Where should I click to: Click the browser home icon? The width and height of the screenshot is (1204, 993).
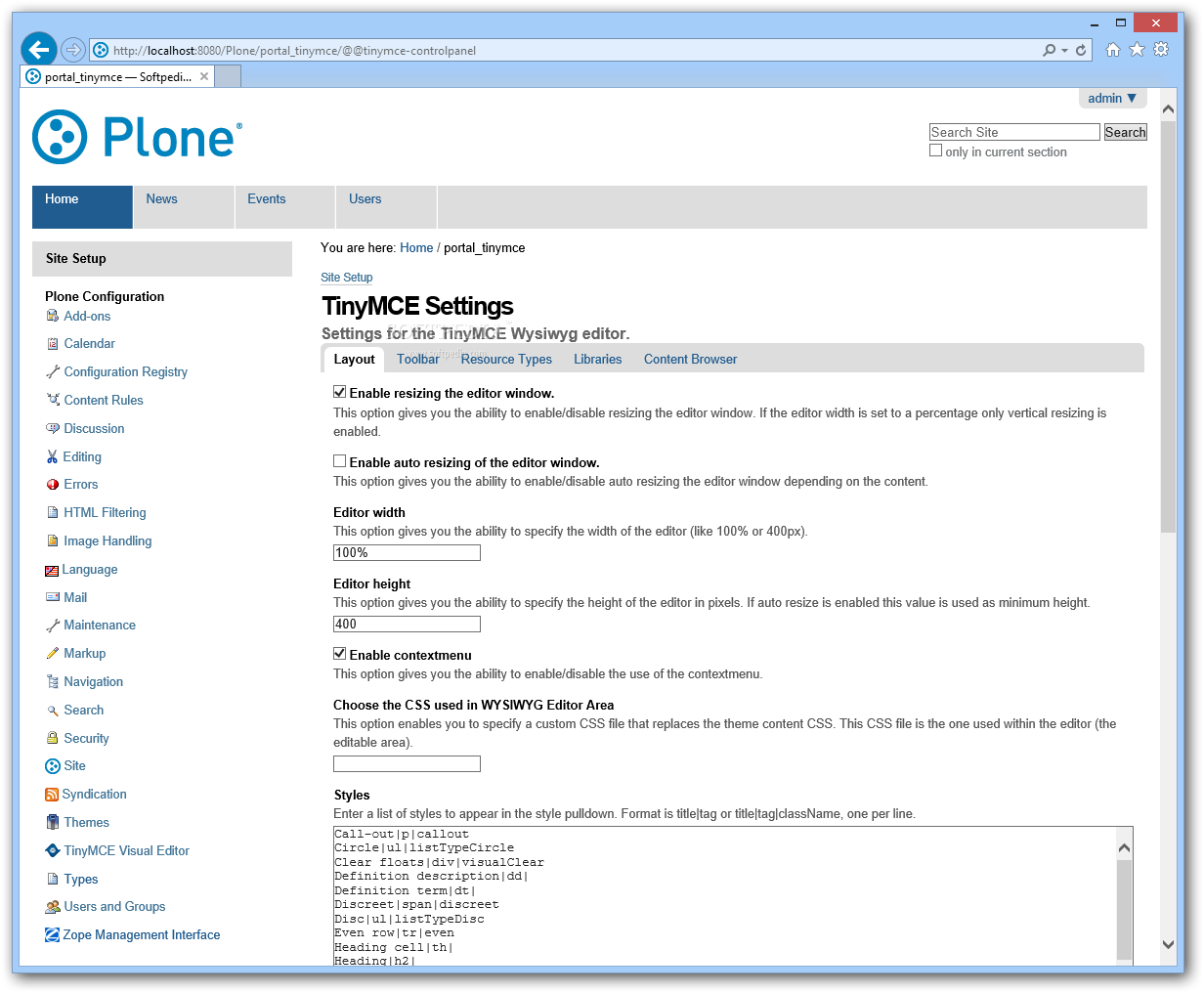click(1112, 50)
